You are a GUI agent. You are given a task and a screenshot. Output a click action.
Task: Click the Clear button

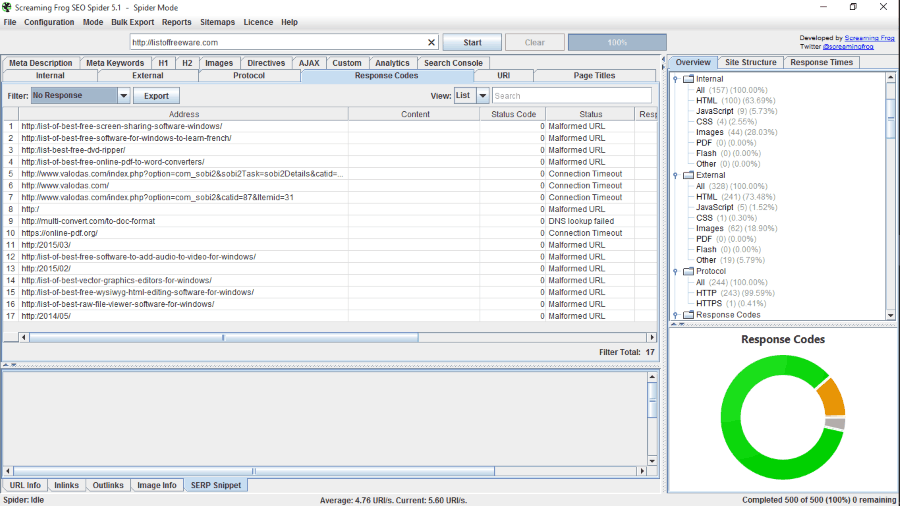pyautogui.click(x=534, y=42)
